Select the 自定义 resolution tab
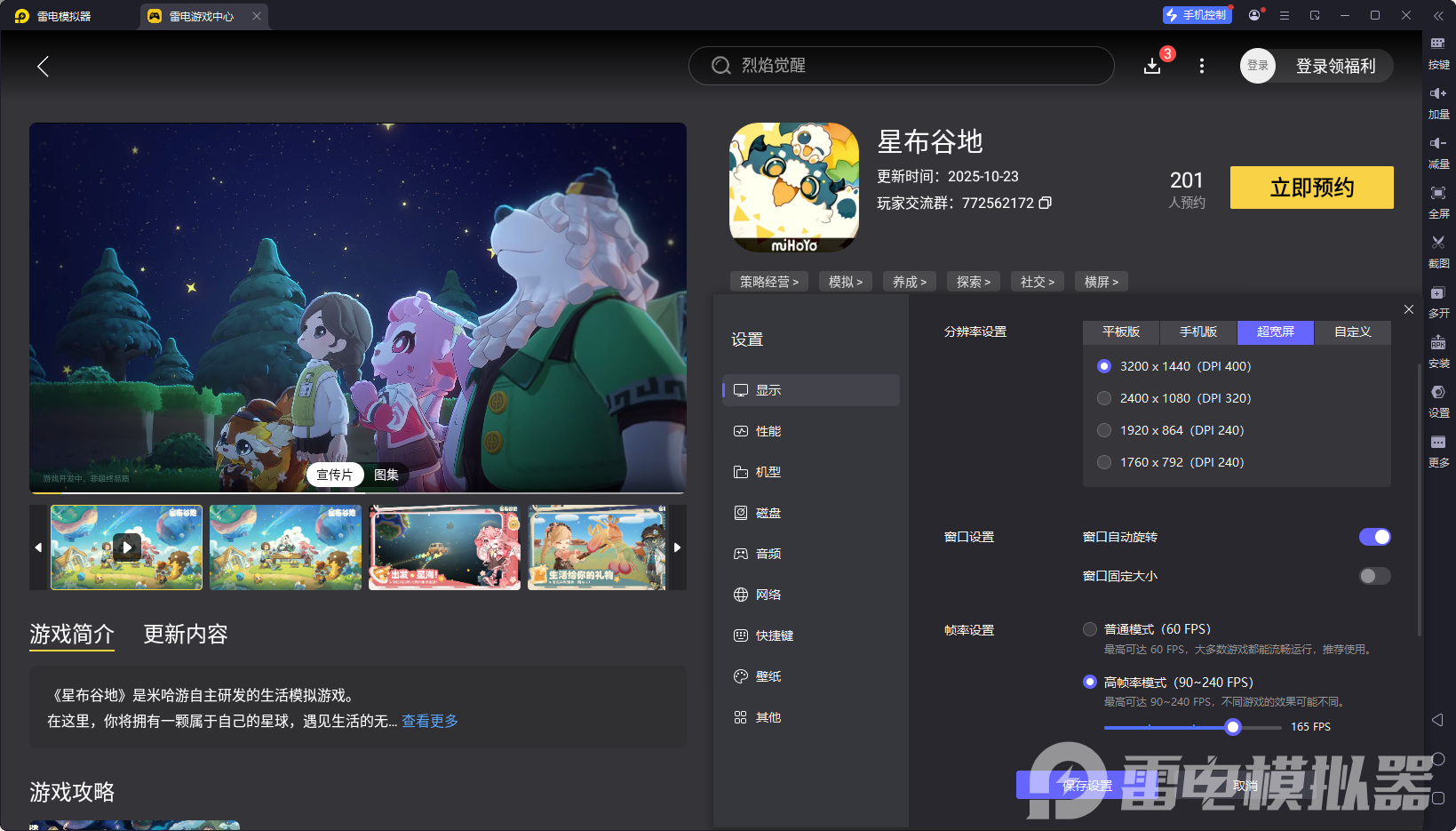Image resolution: width=1456 pixels, height=831 pixels. click(x=1351, y=332)
